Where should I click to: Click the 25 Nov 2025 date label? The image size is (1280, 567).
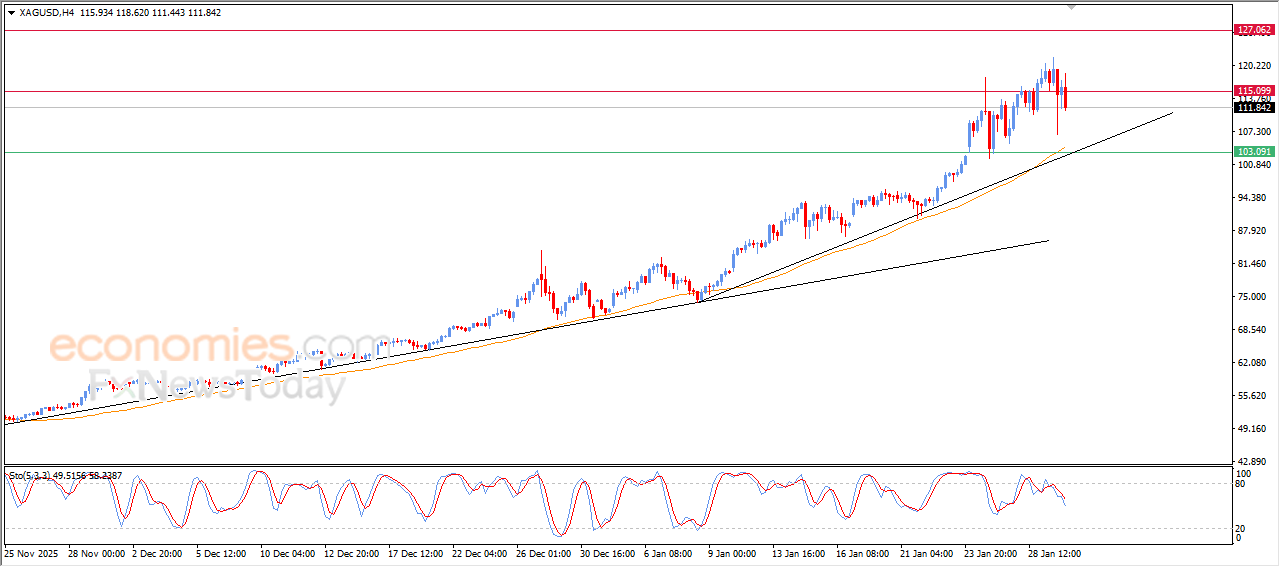point(32,553)
